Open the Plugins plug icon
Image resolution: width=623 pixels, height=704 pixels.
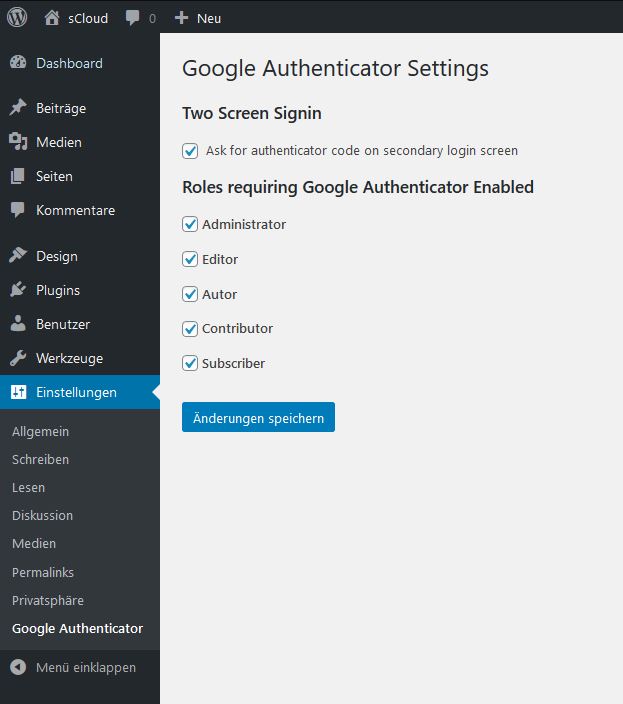tap(18, 290)
